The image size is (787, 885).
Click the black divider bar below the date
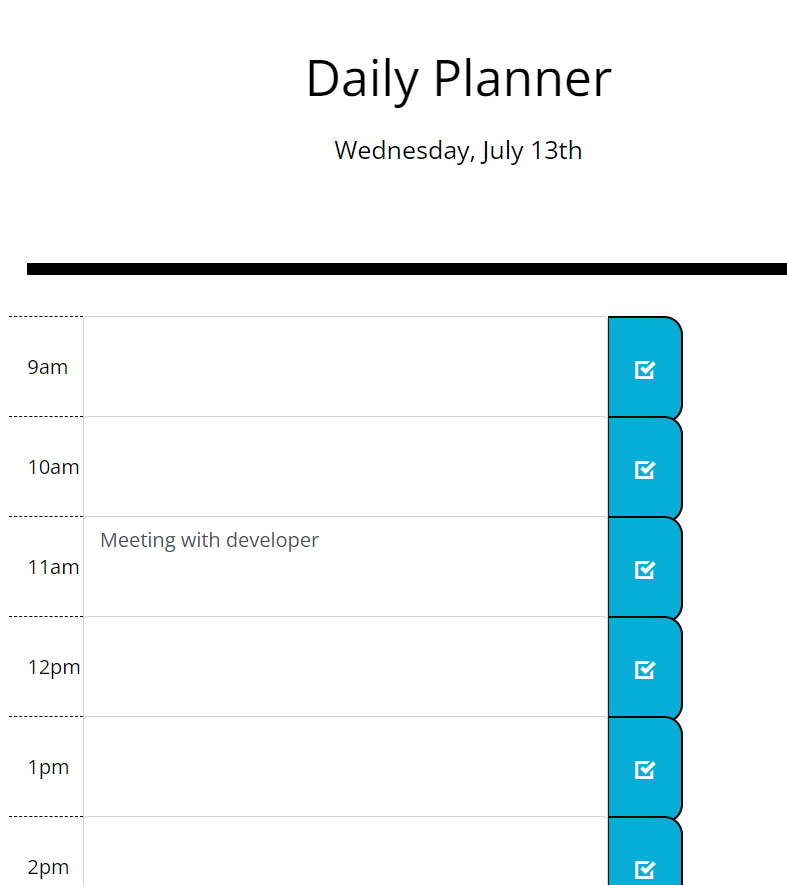coord(405,268)
